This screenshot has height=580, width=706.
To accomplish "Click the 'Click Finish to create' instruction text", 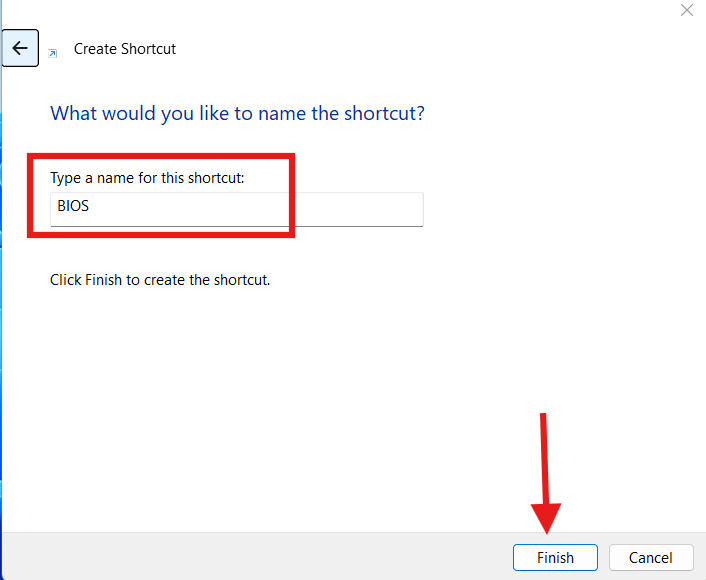I will [x=160, y=280].
